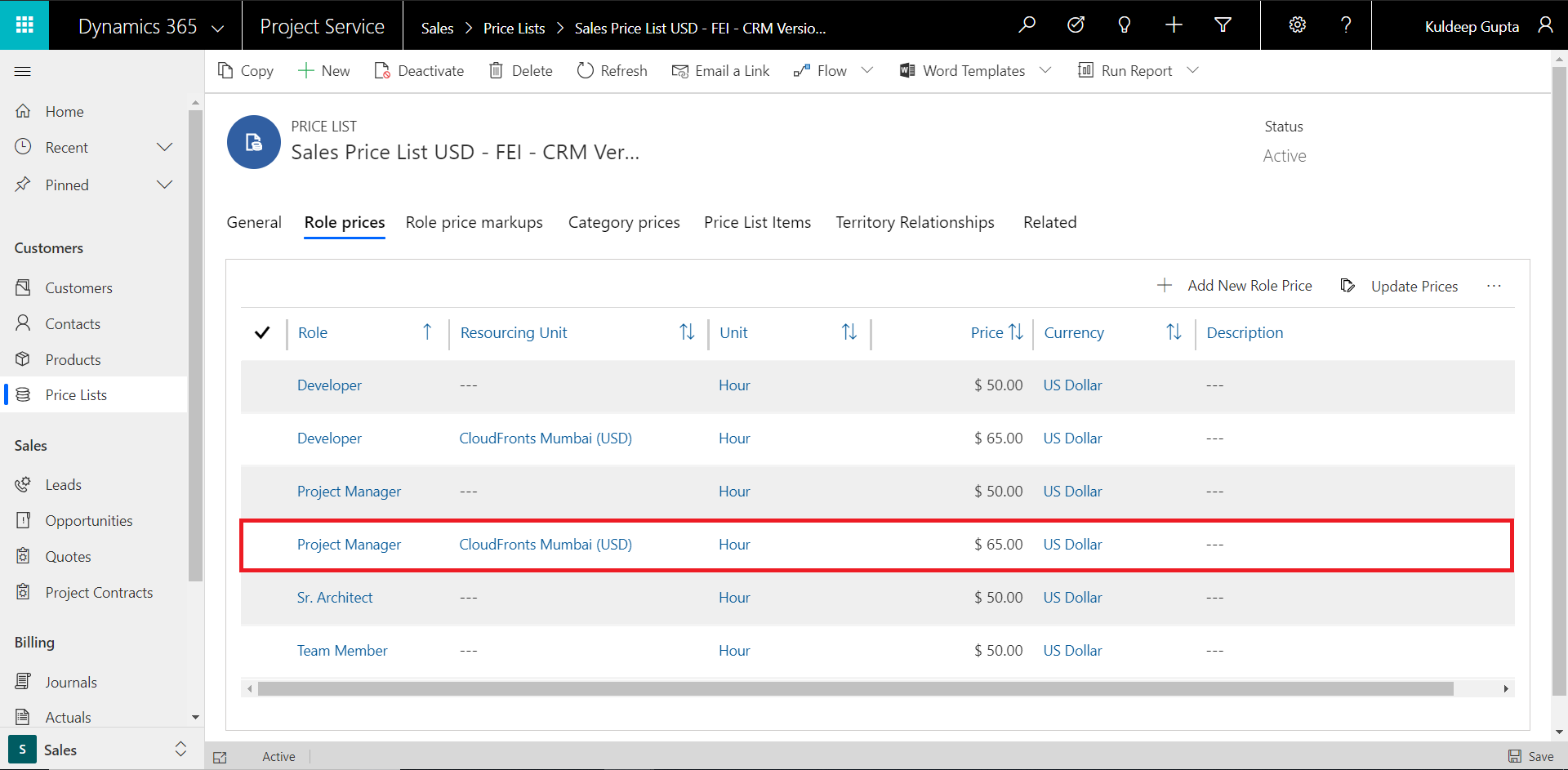Image resolution: width=1568 pixels, height=770 pixels.
Task: Open the settings gear icon
Action: (x=1297, y=25)
